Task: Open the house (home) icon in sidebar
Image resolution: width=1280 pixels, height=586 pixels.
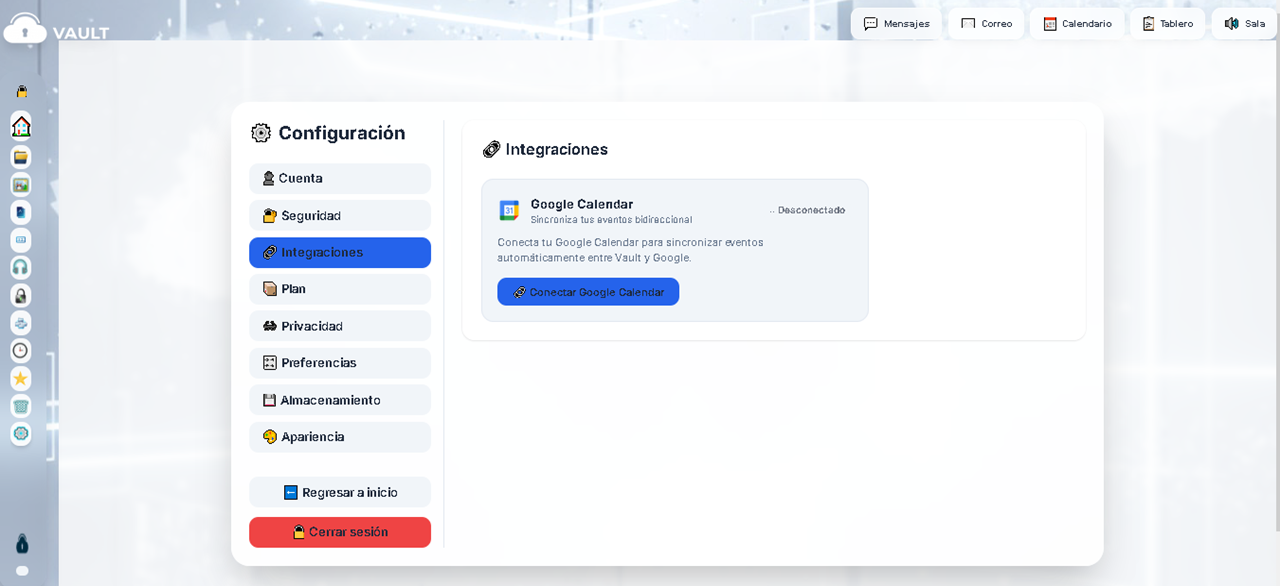Action: pos(21,126)
